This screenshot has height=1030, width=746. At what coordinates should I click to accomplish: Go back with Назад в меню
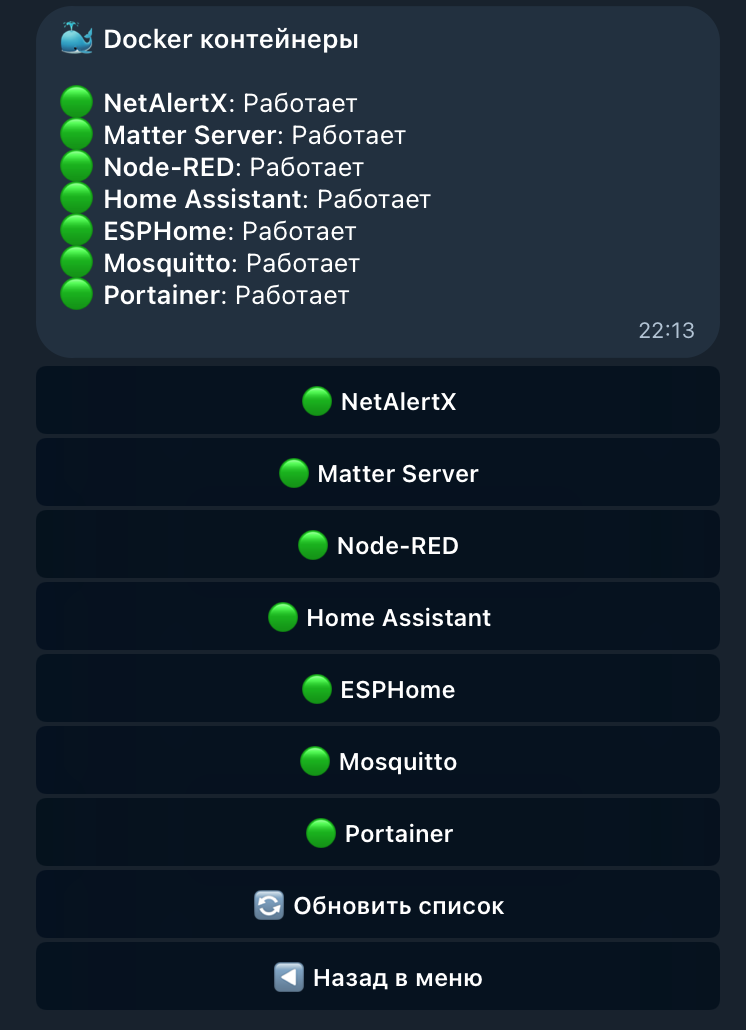[378, 976]
